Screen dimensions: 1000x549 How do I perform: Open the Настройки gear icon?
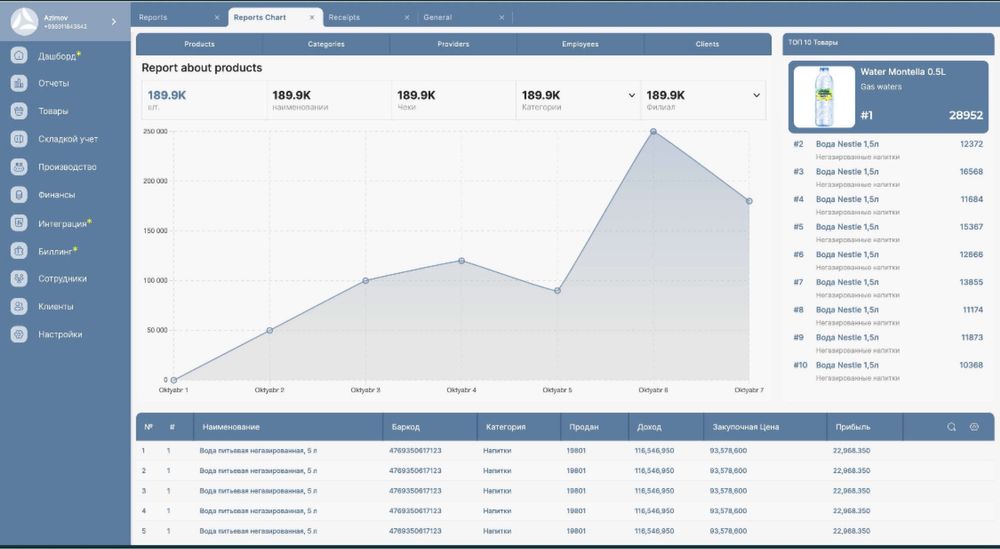tap(19, 334)
